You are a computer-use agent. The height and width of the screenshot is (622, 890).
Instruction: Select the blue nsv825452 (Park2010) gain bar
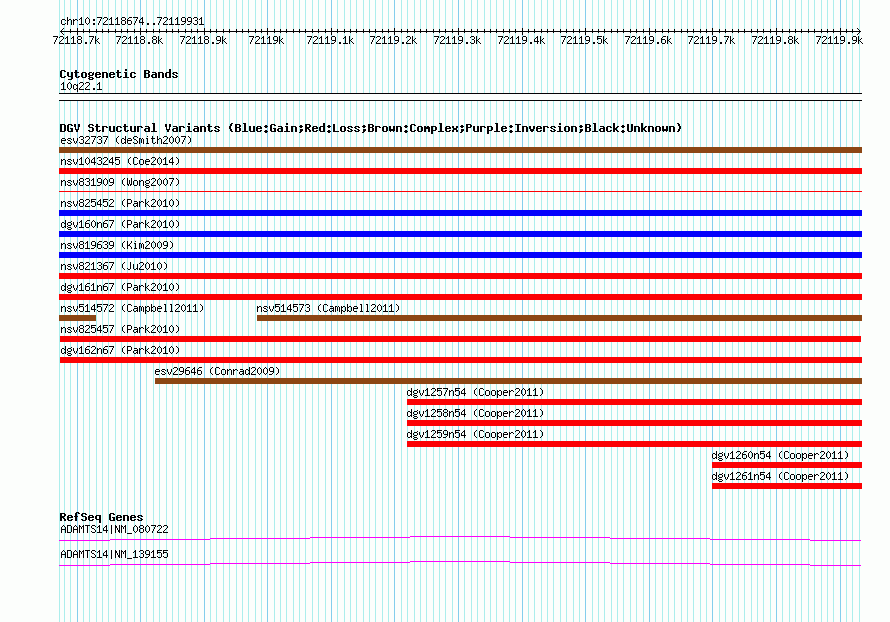click(x=460, y=213)
